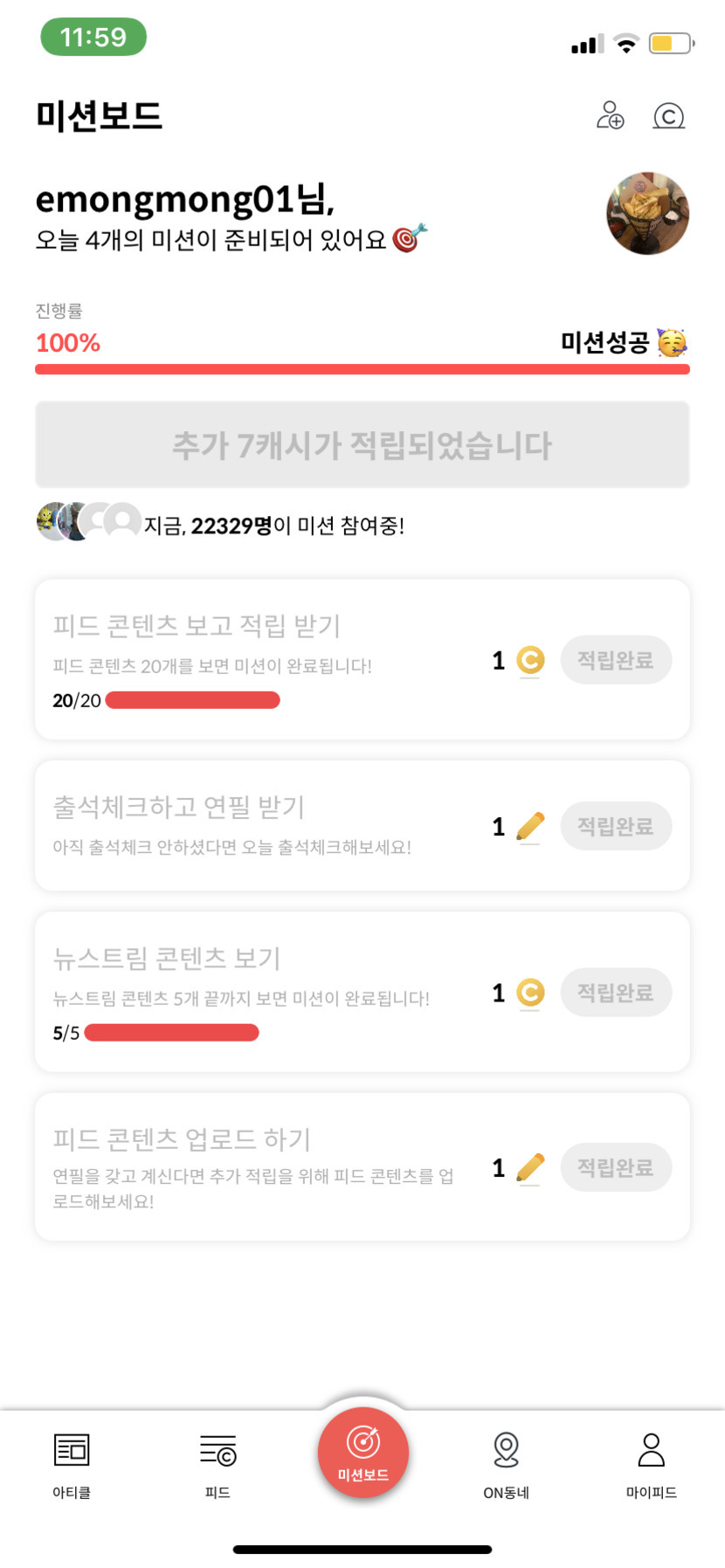
Task: Tap the coin icon on newstream mission
Action: [x=530, y=993]
